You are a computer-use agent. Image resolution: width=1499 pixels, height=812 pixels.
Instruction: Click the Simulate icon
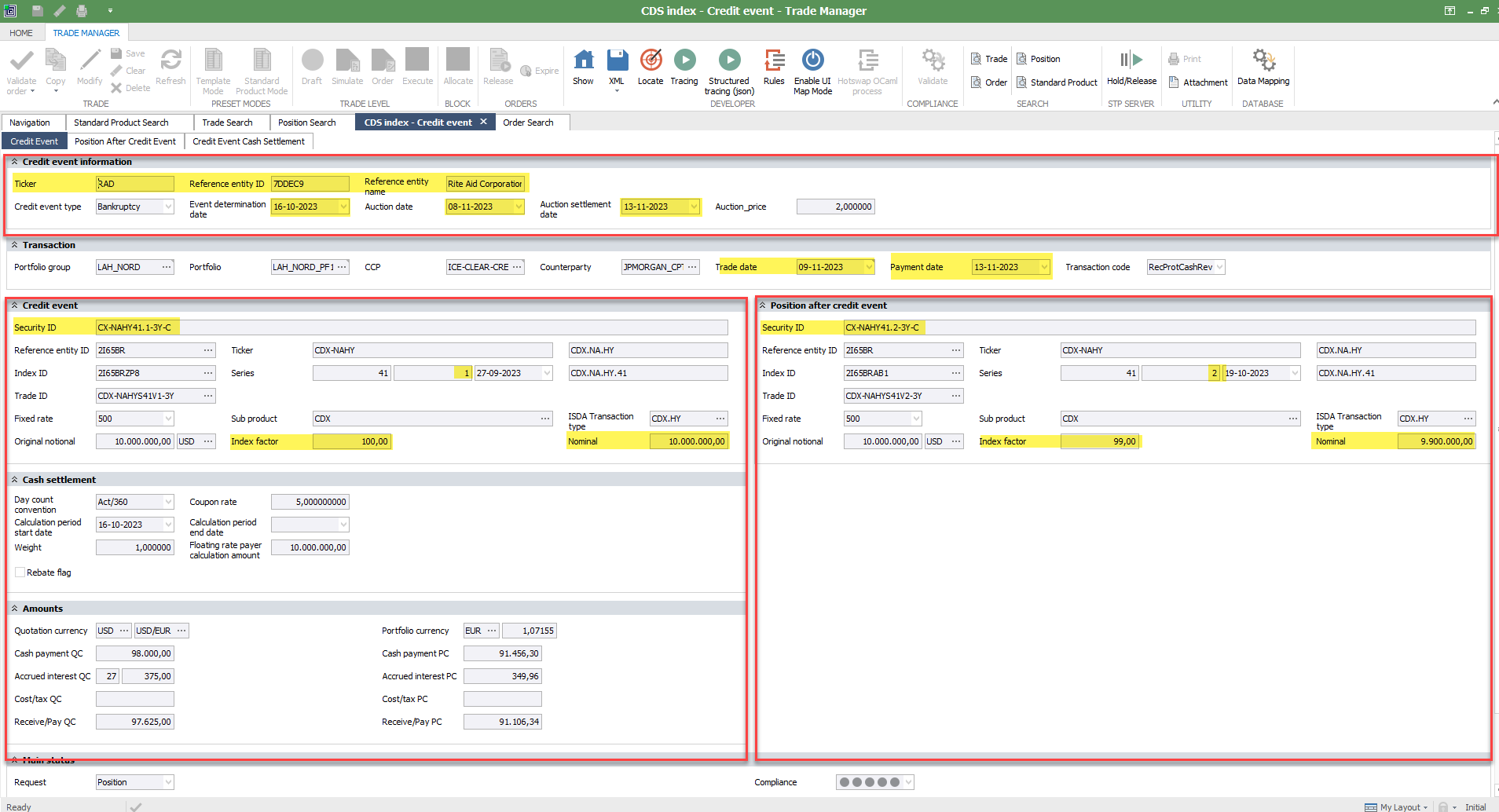347,60
